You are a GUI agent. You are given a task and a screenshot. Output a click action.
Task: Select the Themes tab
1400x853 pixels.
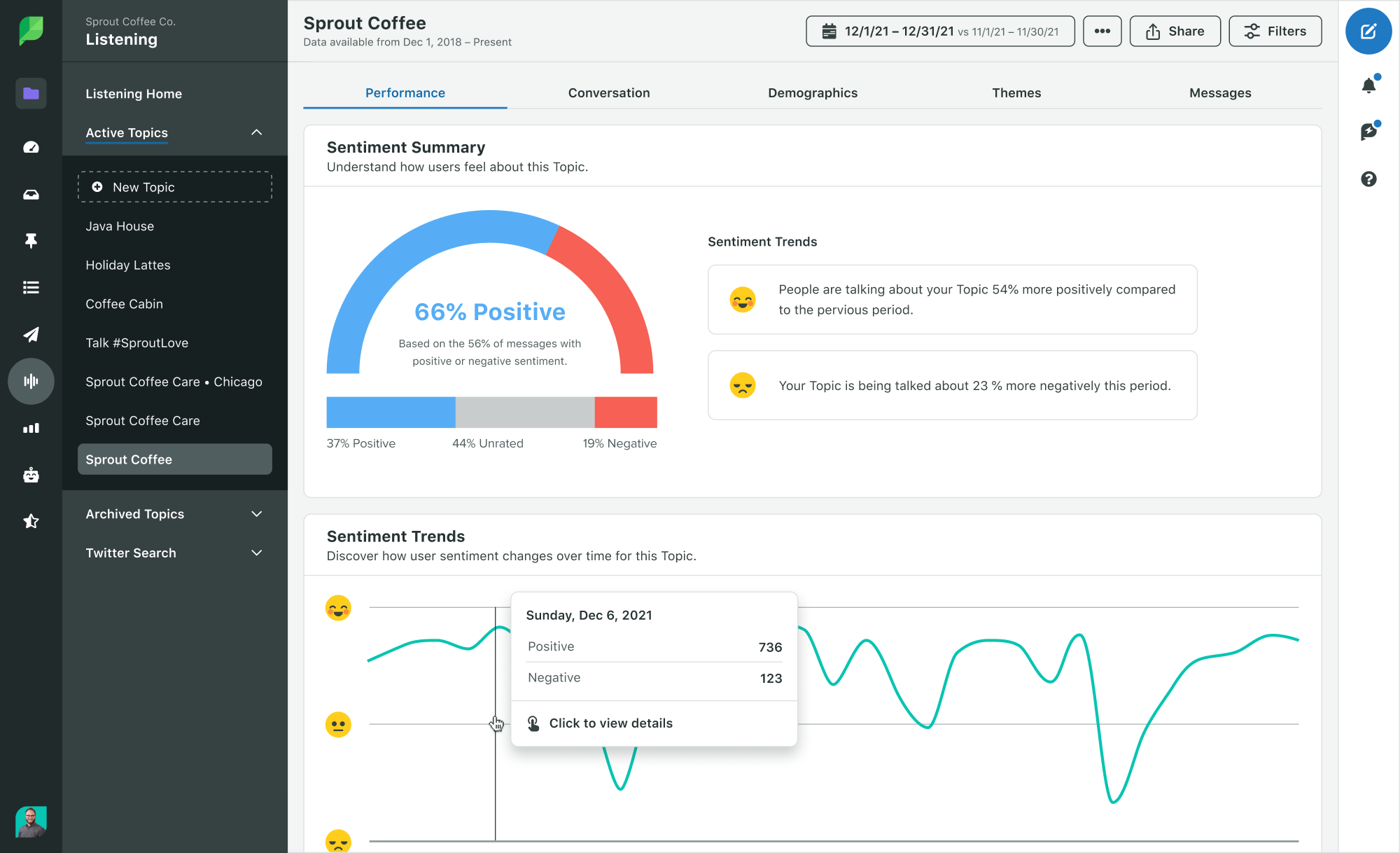[x=1017, y=92]
